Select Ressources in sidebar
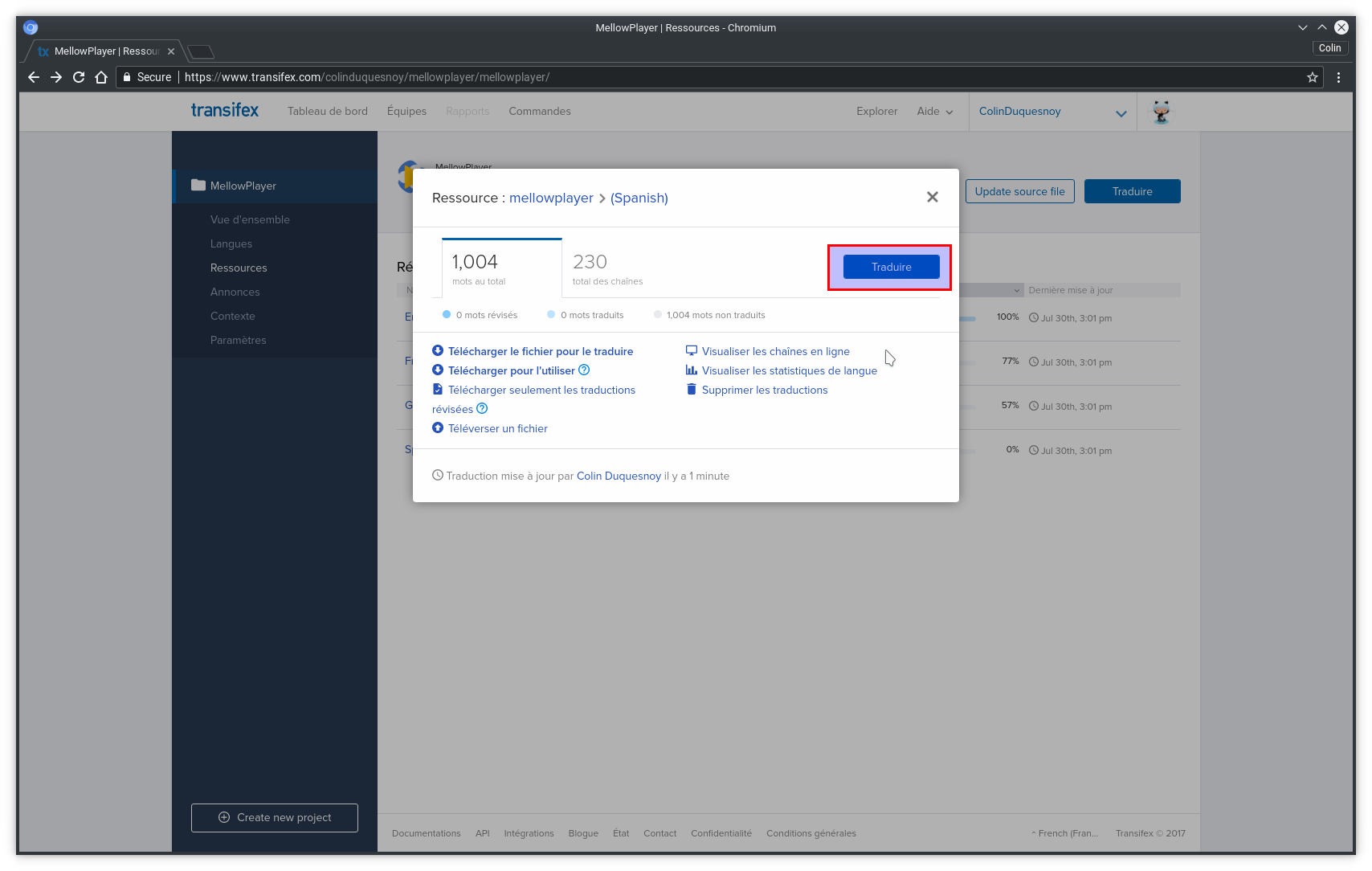This screenshot has width=1372, height=871. tap(239, 268)
